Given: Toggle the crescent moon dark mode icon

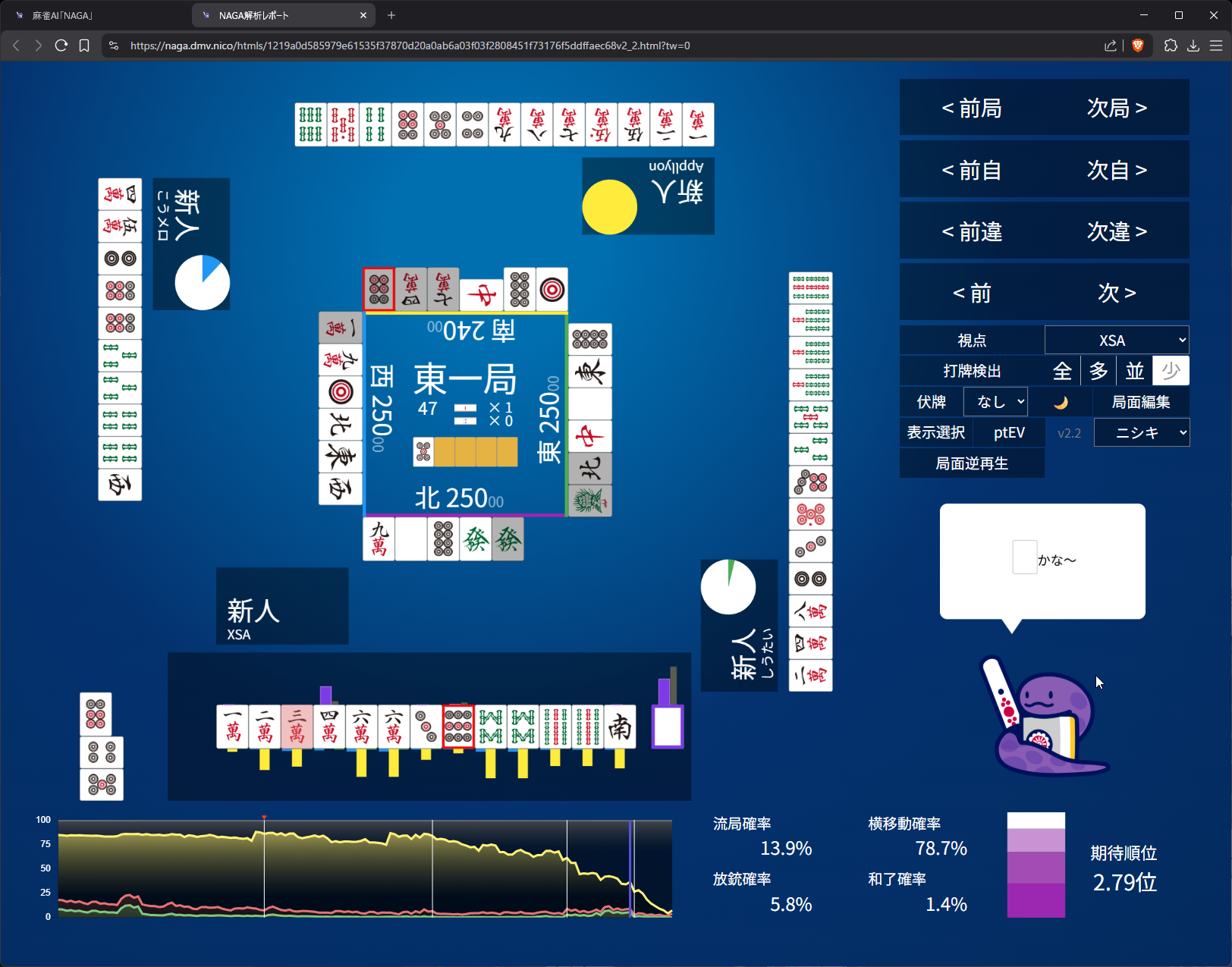Looking at the screenshot, I should 1061,402.
